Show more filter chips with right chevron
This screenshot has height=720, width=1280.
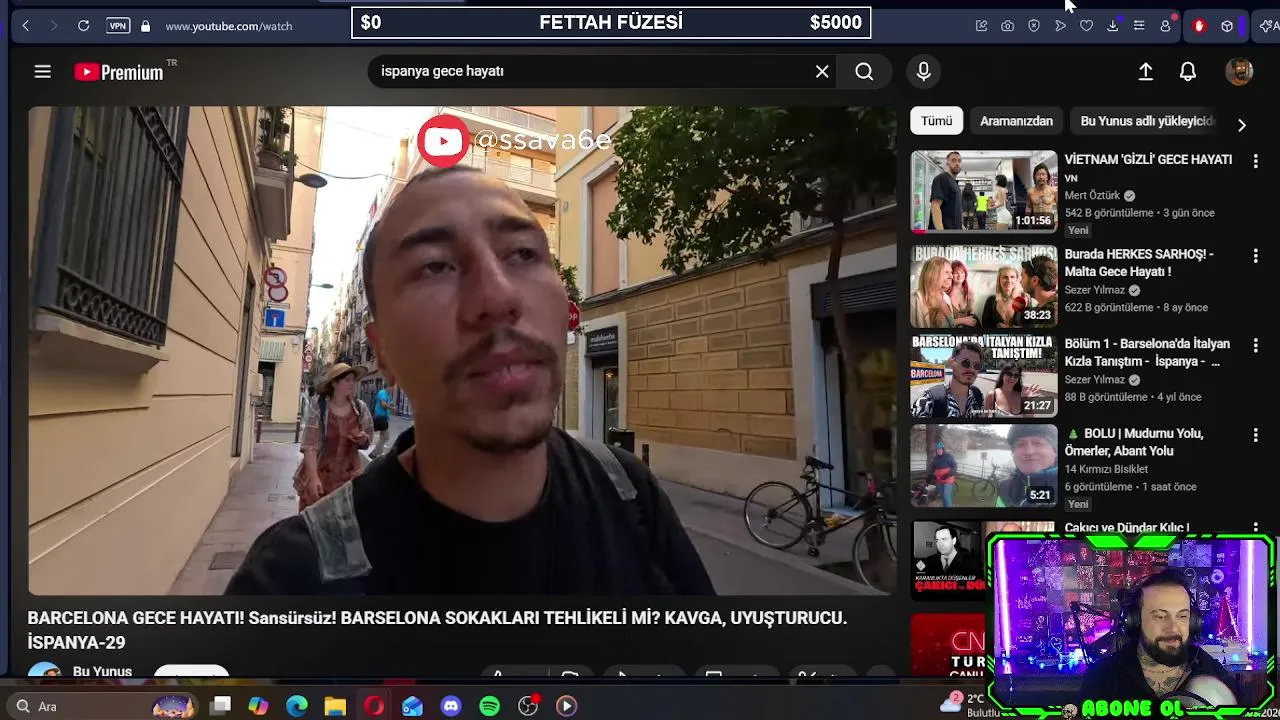point(1241,125)
